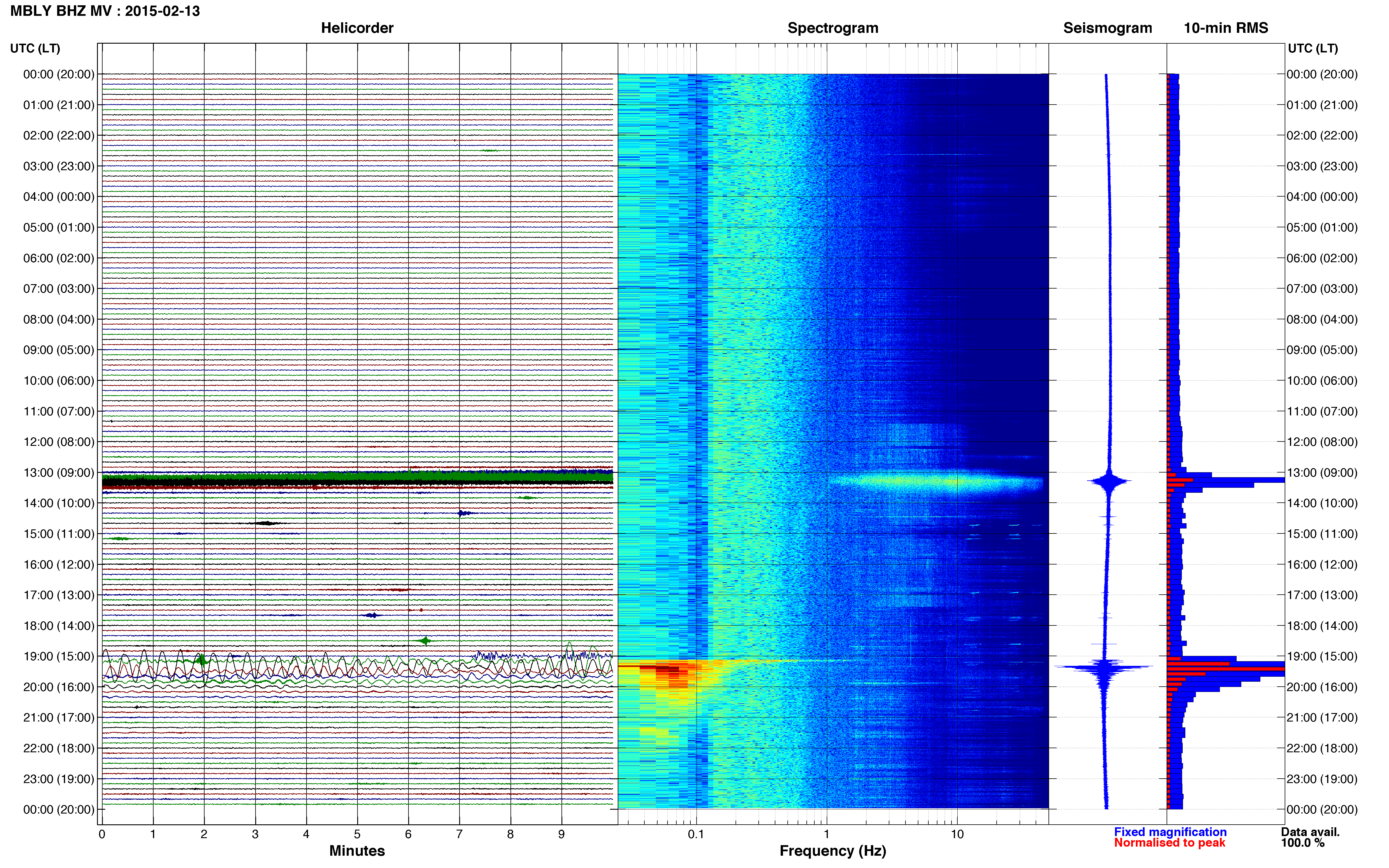1389x868 pixels.
Task: Click the right 20:00 (16:00) time label
Action: click(x=1322, y=687)
